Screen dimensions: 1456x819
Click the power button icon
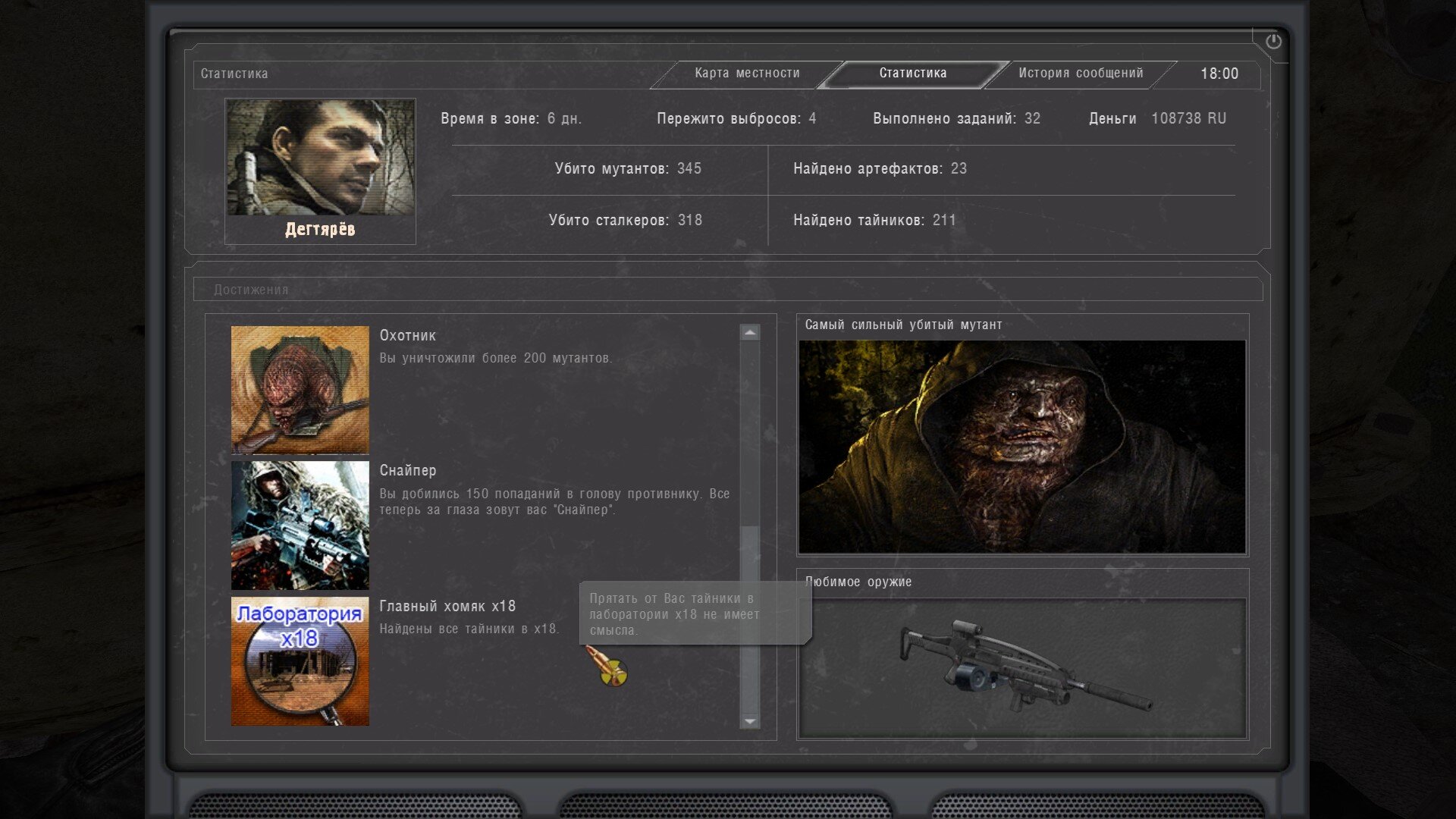(x=1273, y=42)
